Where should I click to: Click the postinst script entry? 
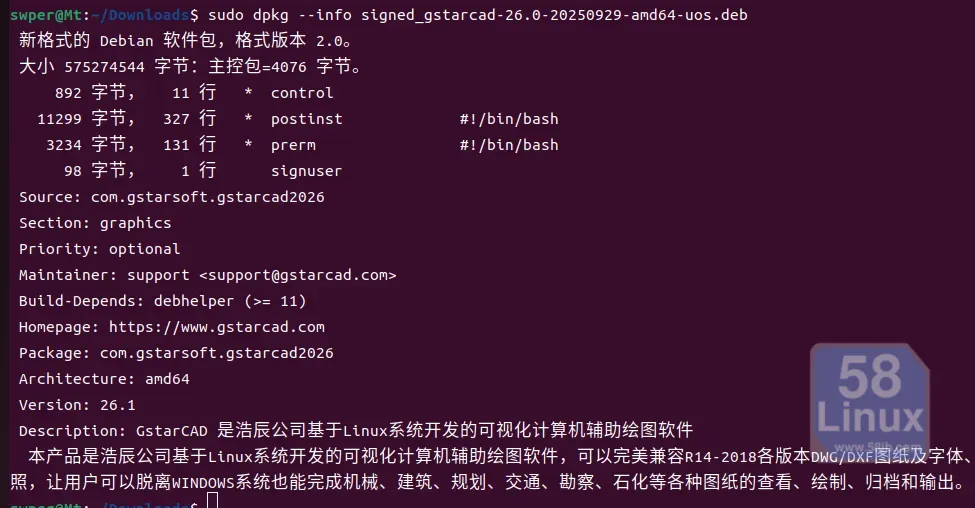point(306,119)
